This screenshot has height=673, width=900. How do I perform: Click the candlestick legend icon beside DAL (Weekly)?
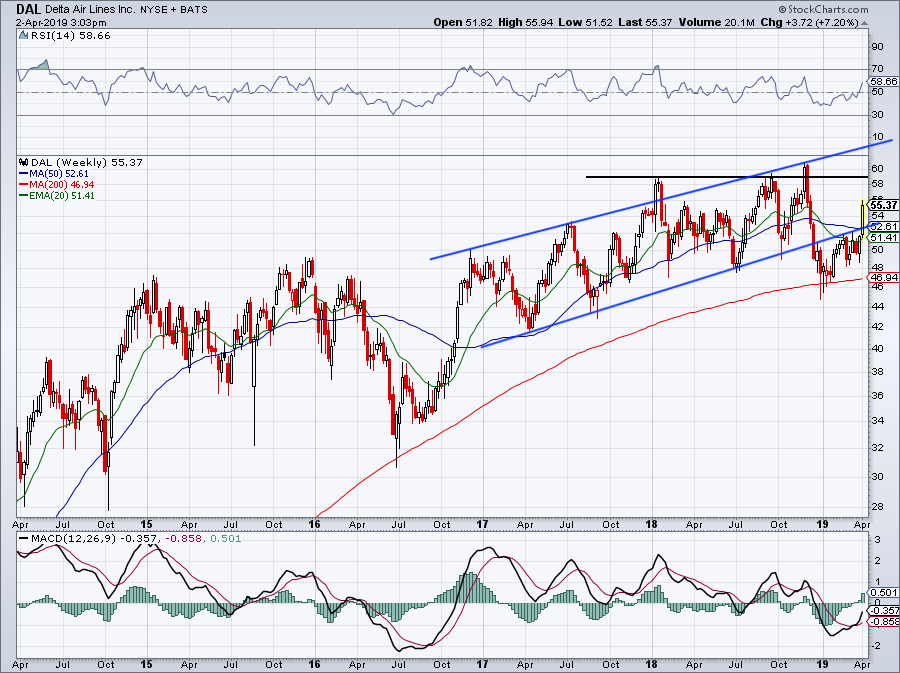coord(24,162)
